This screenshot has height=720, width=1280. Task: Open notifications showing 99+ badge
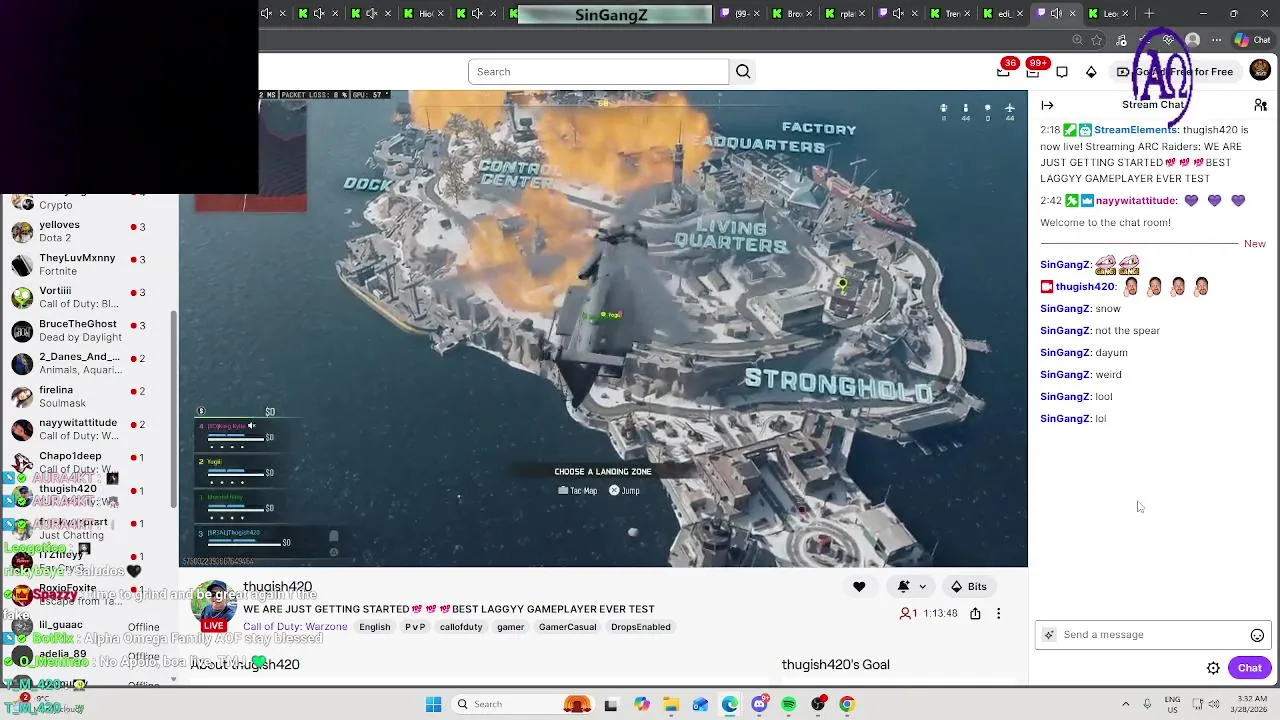1032,71
